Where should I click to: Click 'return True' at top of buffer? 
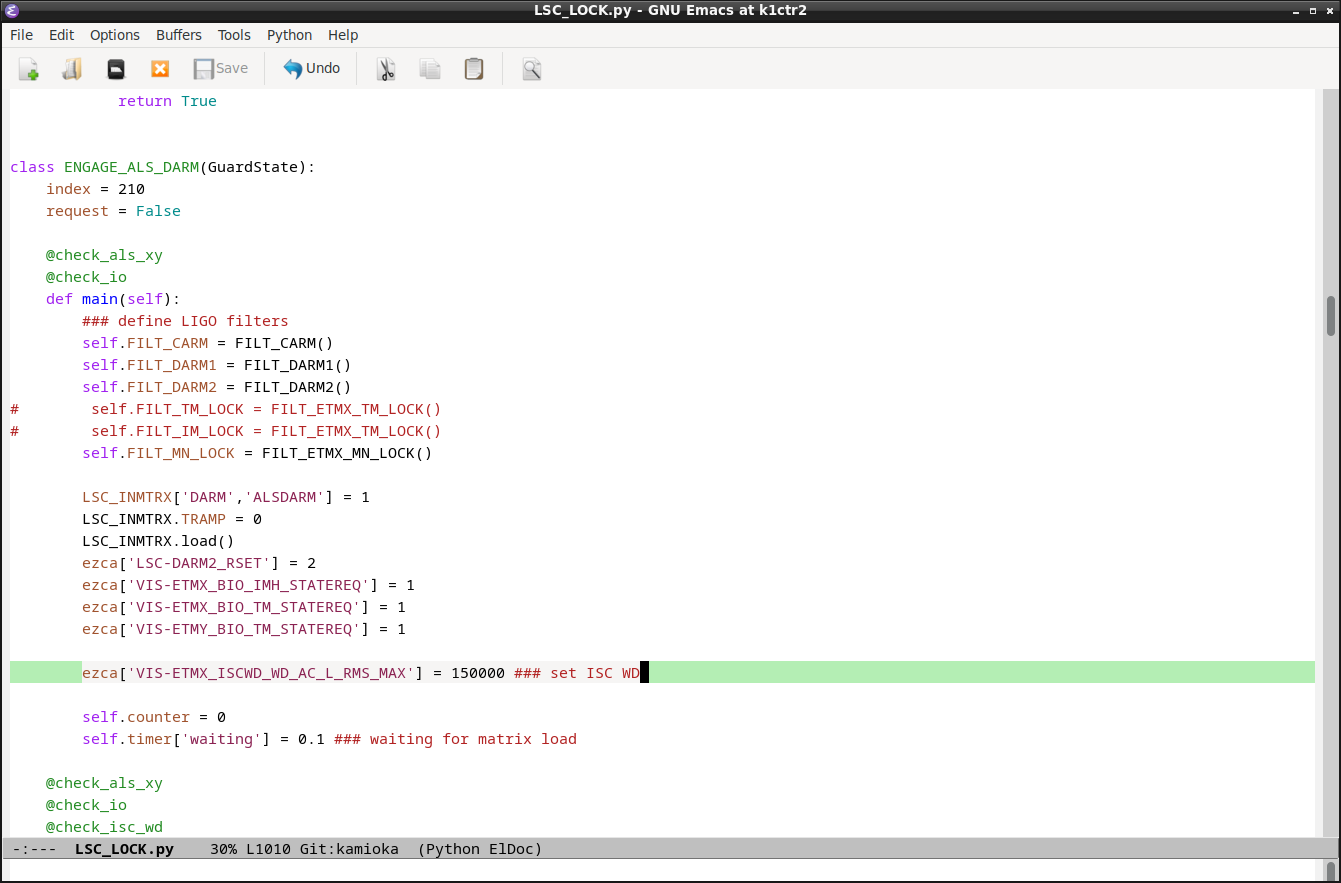click(167, 101)
